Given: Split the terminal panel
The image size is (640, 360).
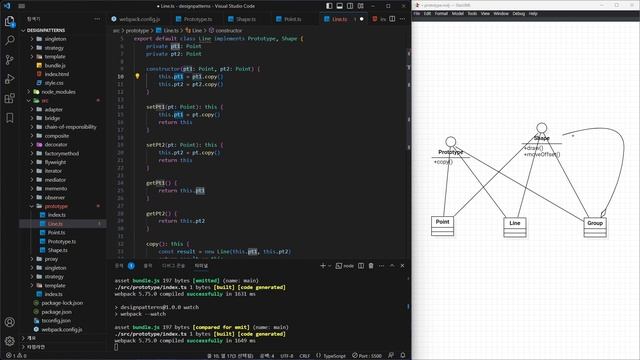Looking at the screenshot, I should coord(361,266).
